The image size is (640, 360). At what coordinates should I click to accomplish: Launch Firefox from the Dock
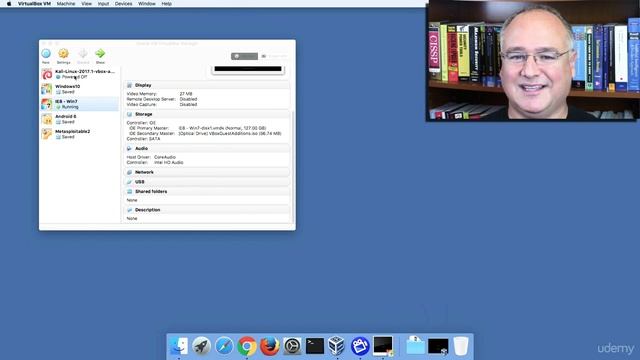point(269,346)
